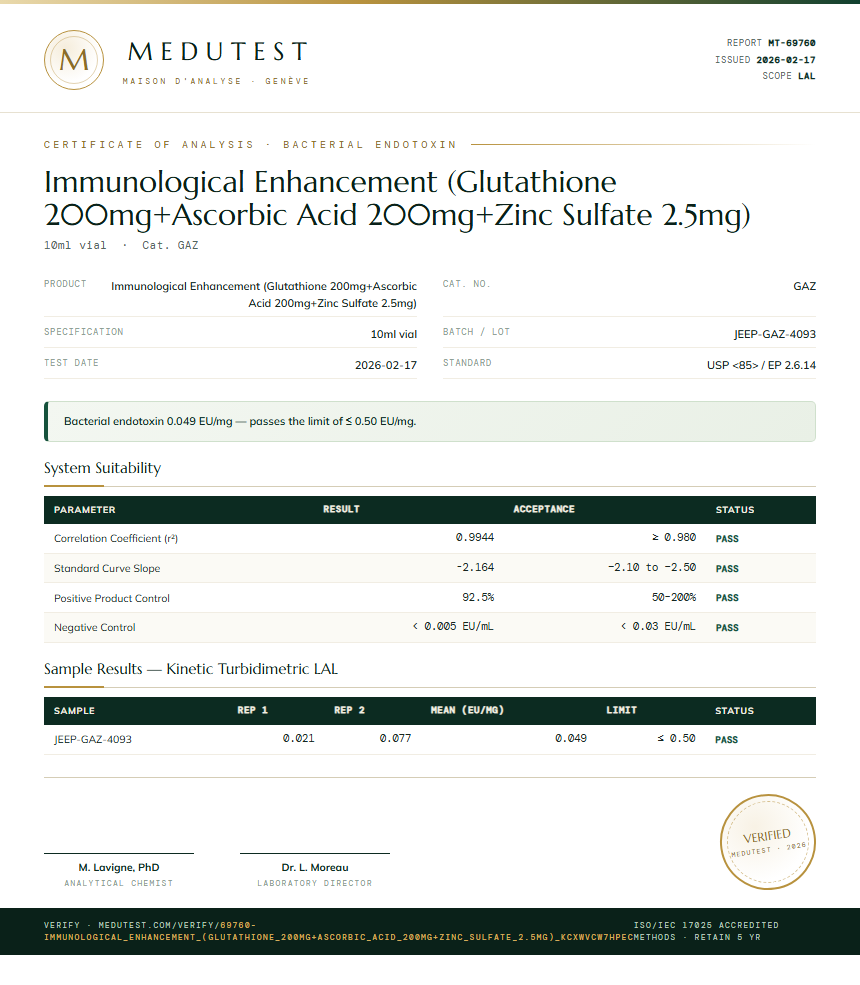Click the bacterial endotoxin pass summary banner
This screenshot has height=985, width=860.
(x=430, y=422)
